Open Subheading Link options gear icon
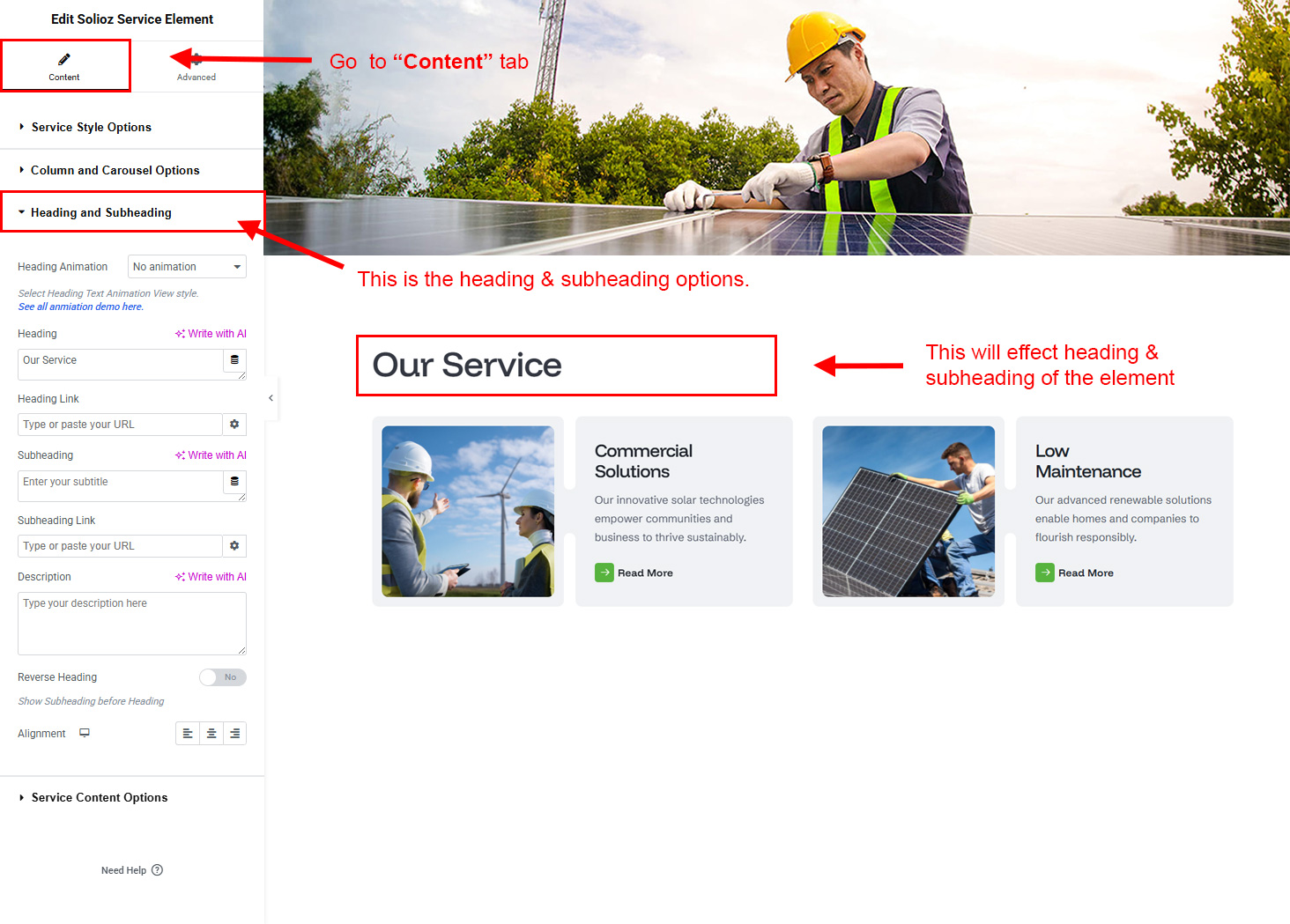 (234, 546)
